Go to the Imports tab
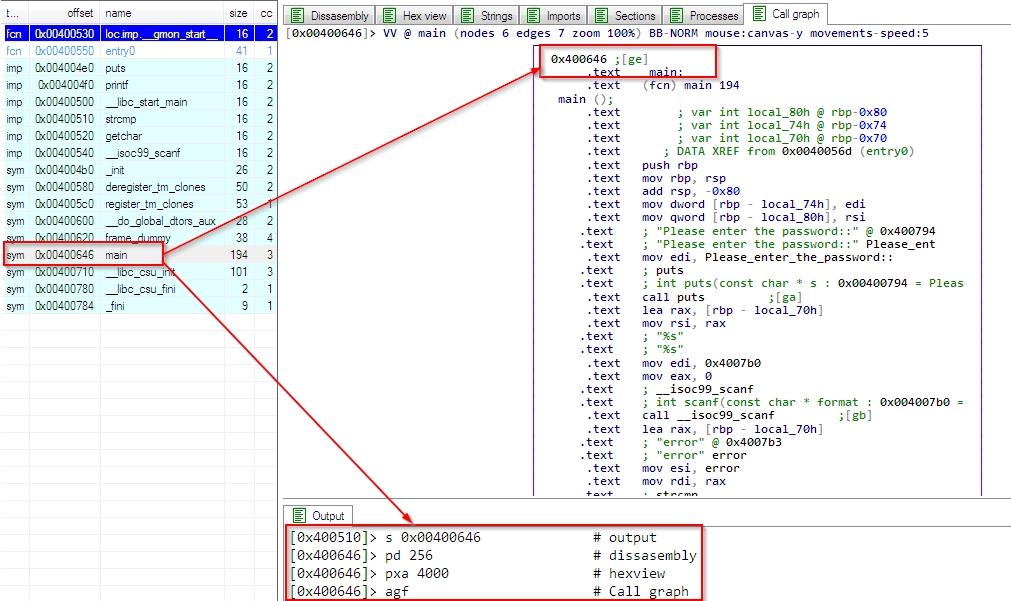Image resolution: width=1011 pixels, height=601 pixels. (554, 15)
